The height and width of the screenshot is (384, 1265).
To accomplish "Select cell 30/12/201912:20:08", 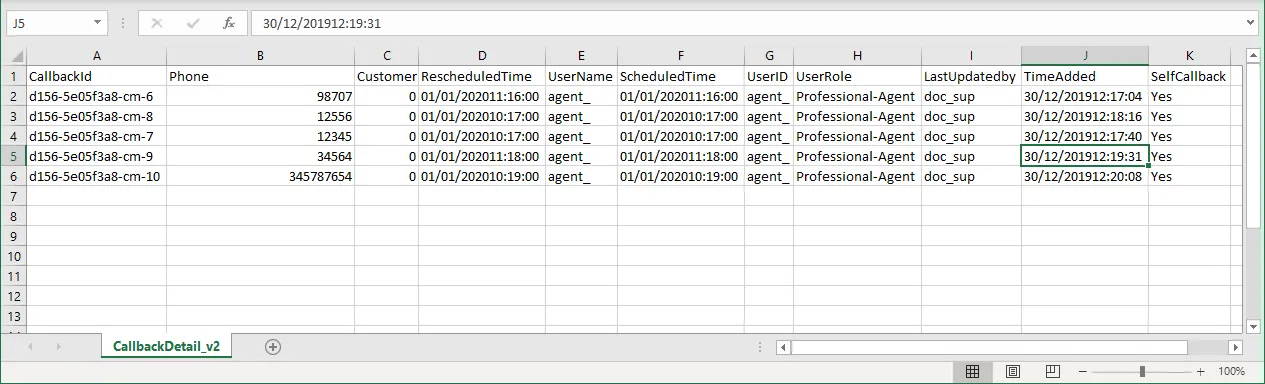I will pos(1085,176).
